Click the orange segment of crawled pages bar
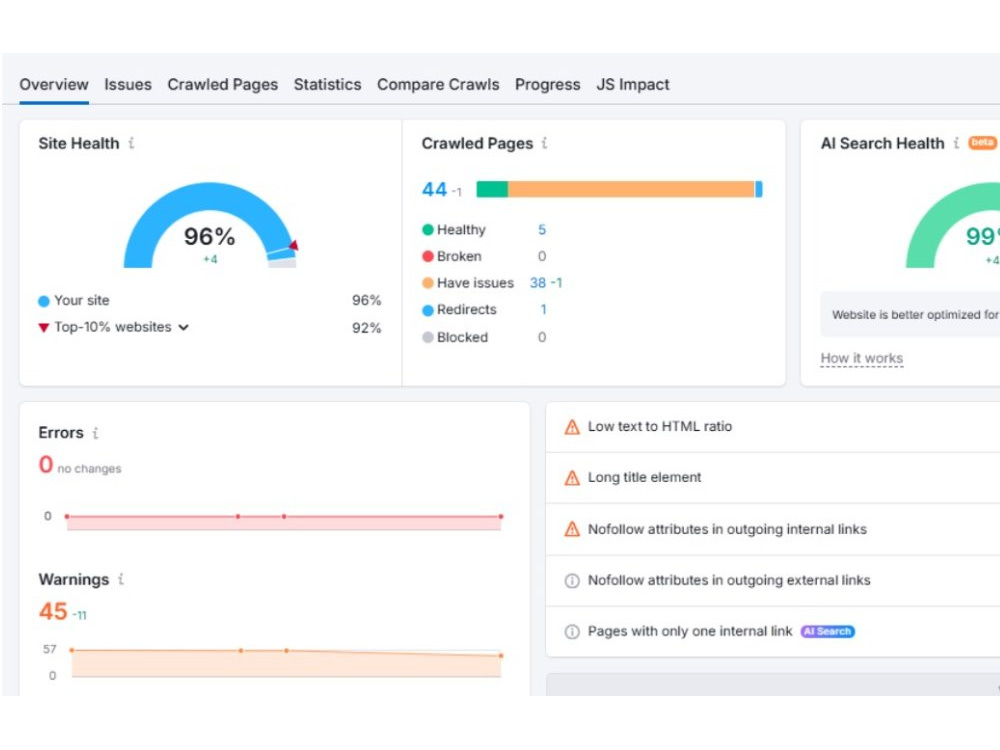1000x750 pixels. (x=631, y=189)
